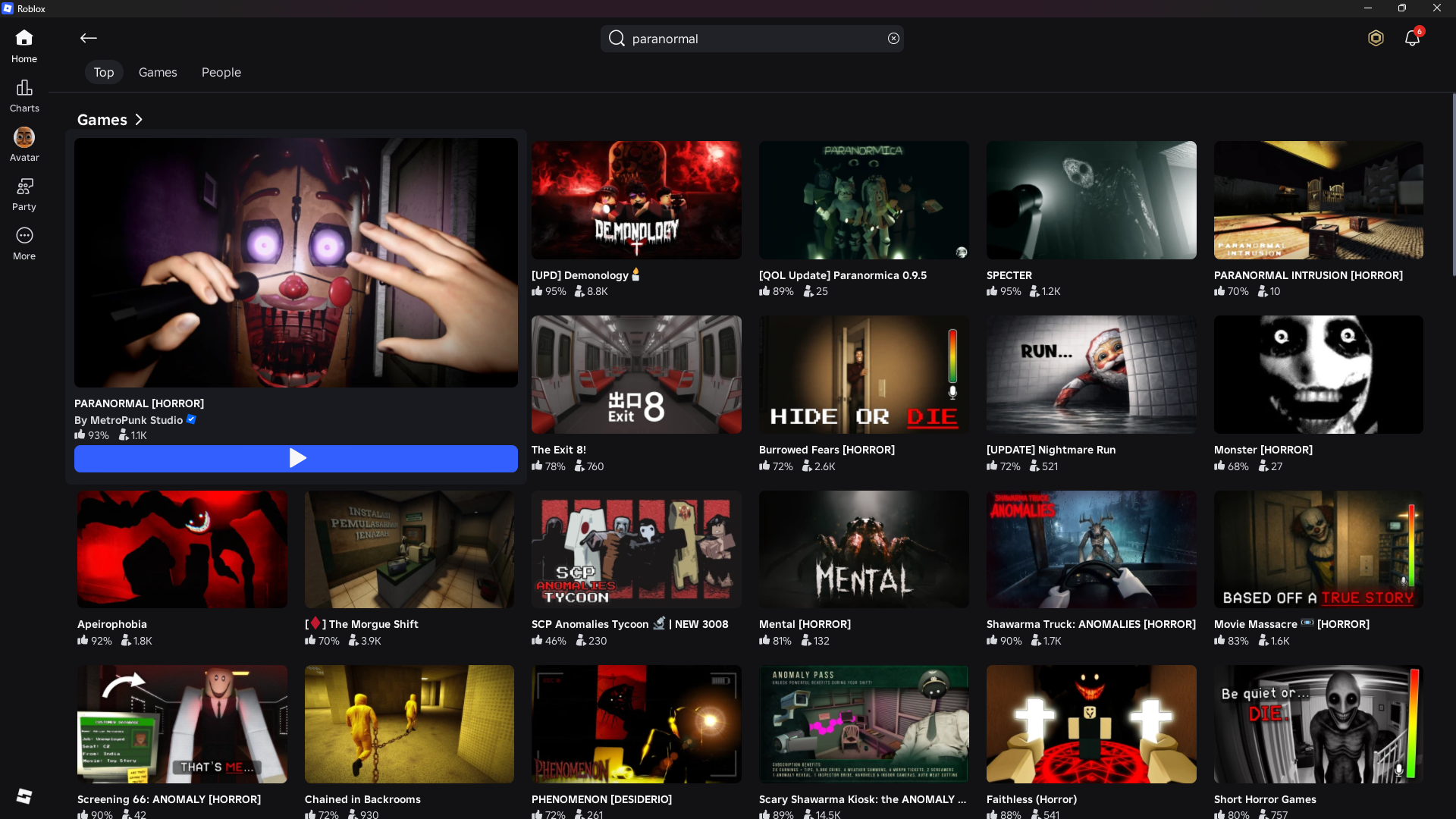The image size is (1456, 819).
Task: Open the SCP Anomalies Tycoon thumbnail
Action: click(x=636, y=549)
